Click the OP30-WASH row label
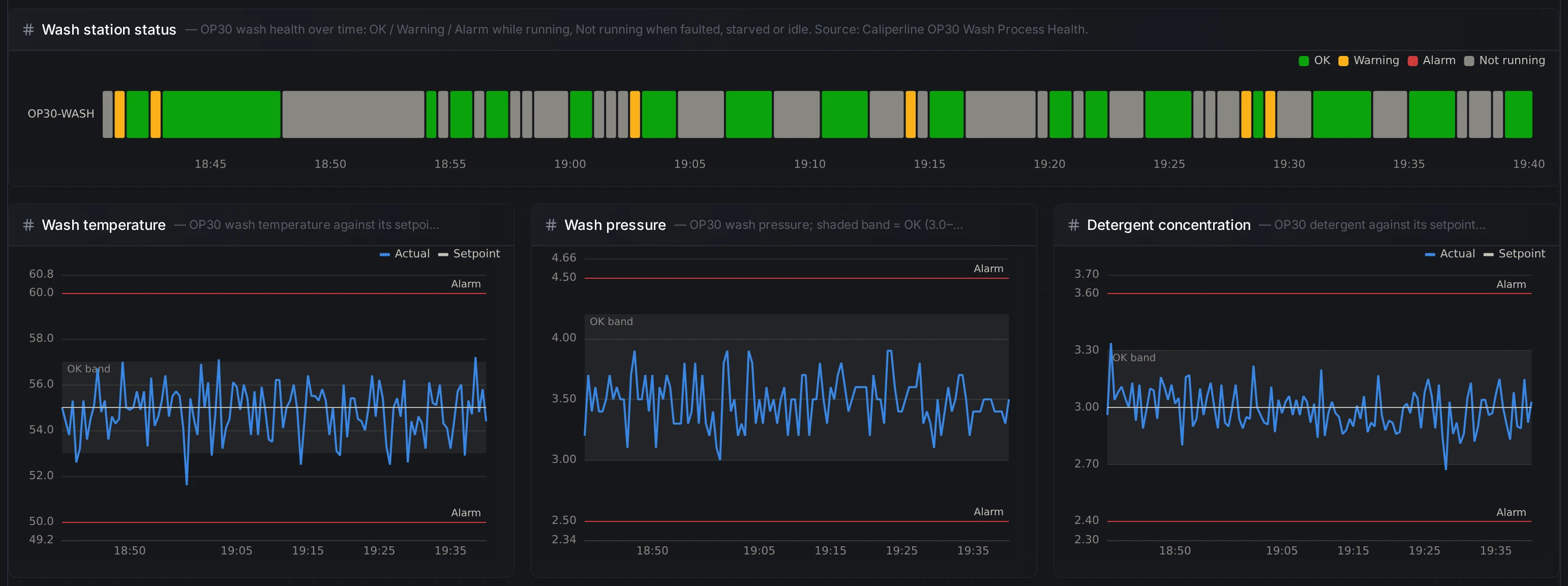Viewport: 1568px width, 586px height. 61,114
